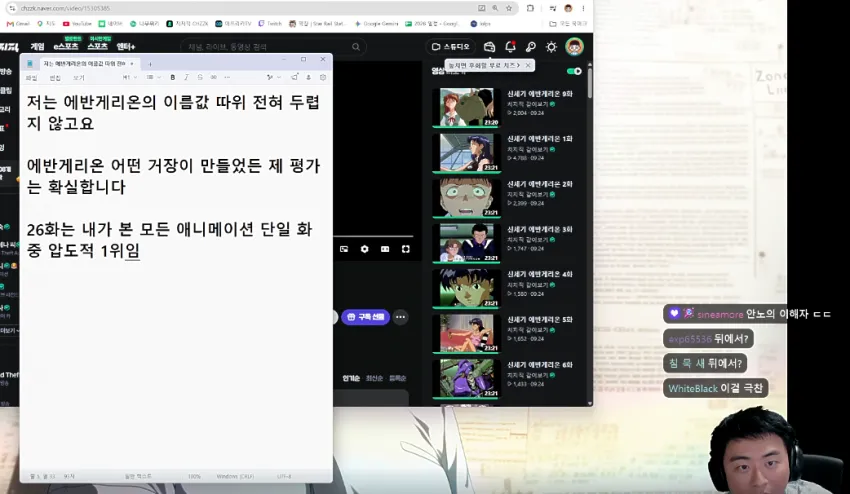Viewport: 850px width, 494px height.
Task: Click the key icon in Chzzk header
Action: click(x=531, y=47)
